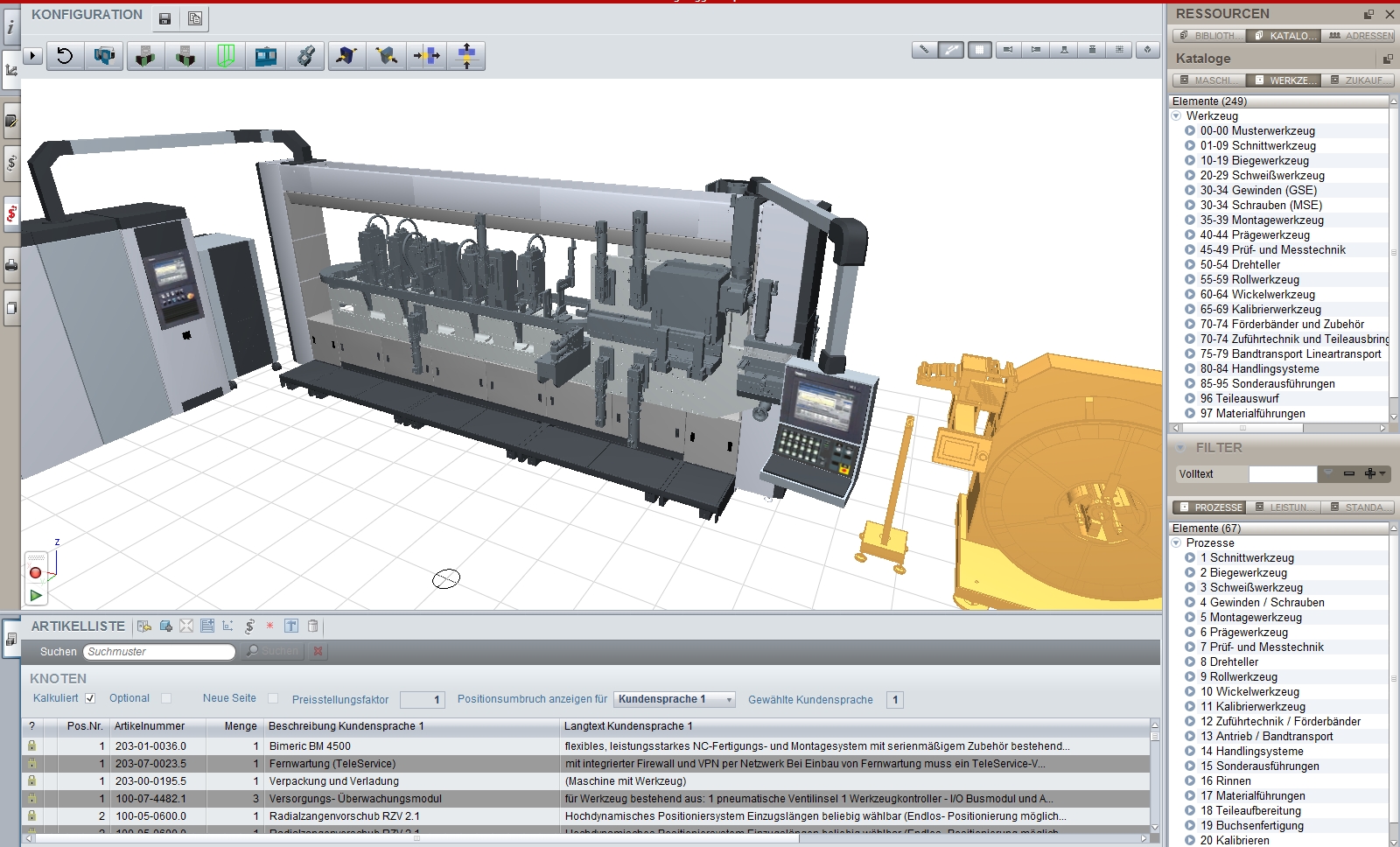The image size is (1400, 847).
Task: Click the dollar sign icon in Artikelliste toolbar
Action: [249, 626]
